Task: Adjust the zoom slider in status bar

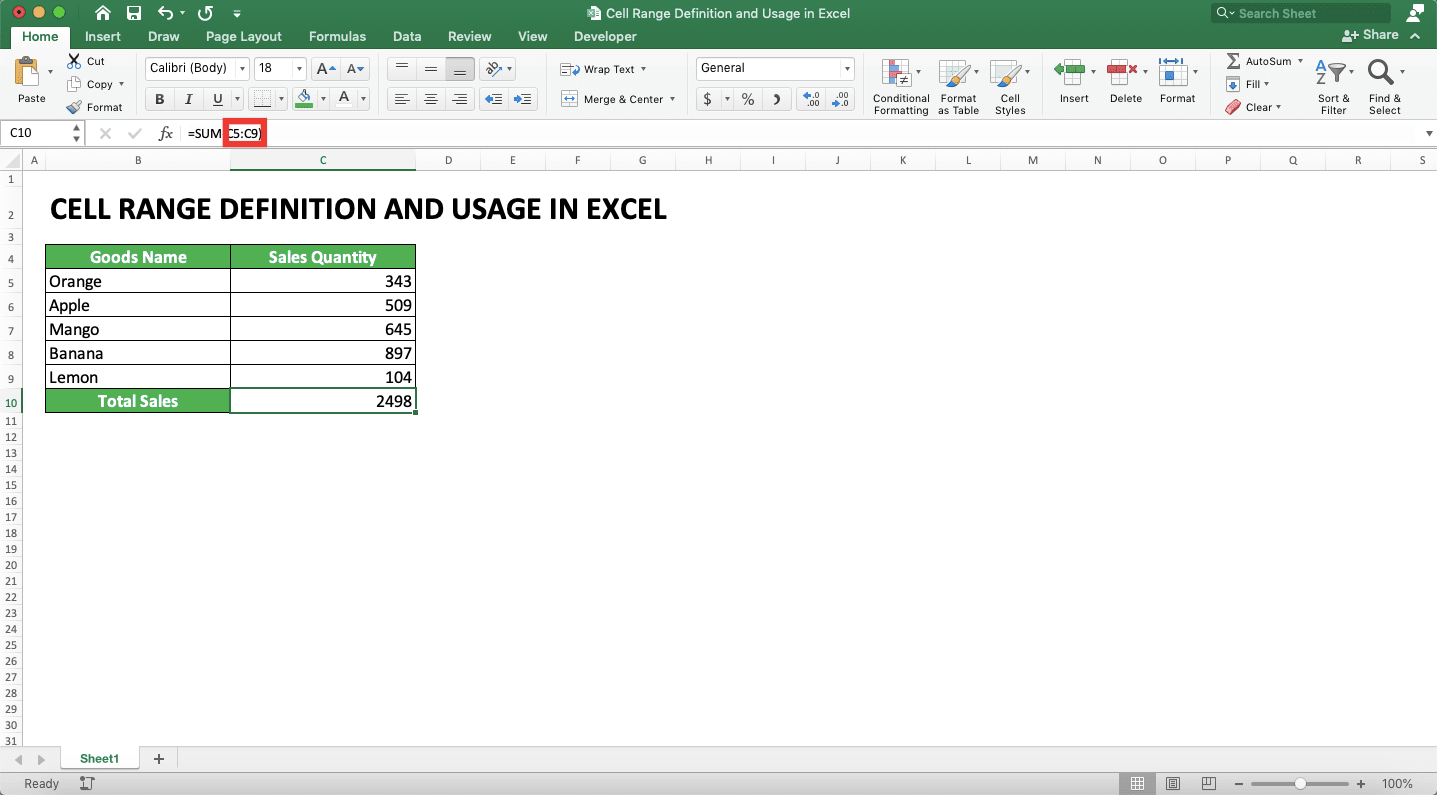Action: point(1300,784)
